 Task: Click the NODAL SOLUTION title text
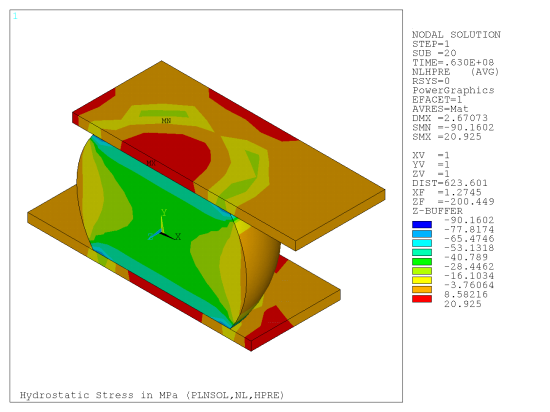click(456, 35)
